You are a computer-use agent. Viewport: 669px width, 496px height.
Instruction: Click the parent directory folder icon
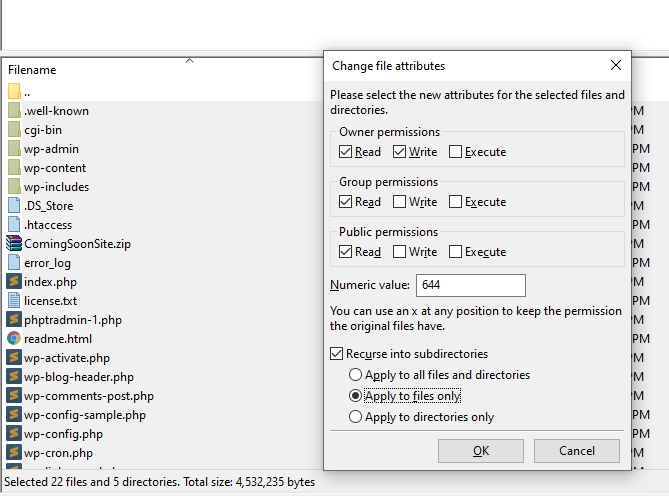[x=14, y=92]
